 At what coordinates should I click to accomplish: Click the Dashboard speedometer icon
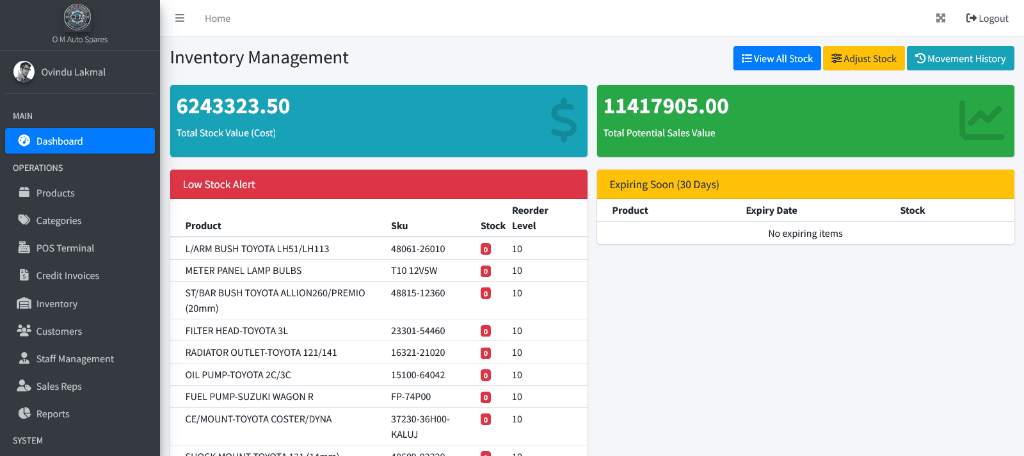point(24,140)
